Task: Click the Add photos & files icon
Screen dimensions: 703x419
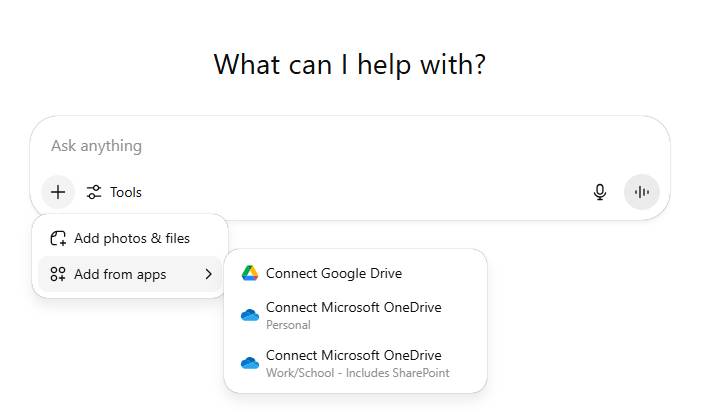Action: tap(58, 238)
